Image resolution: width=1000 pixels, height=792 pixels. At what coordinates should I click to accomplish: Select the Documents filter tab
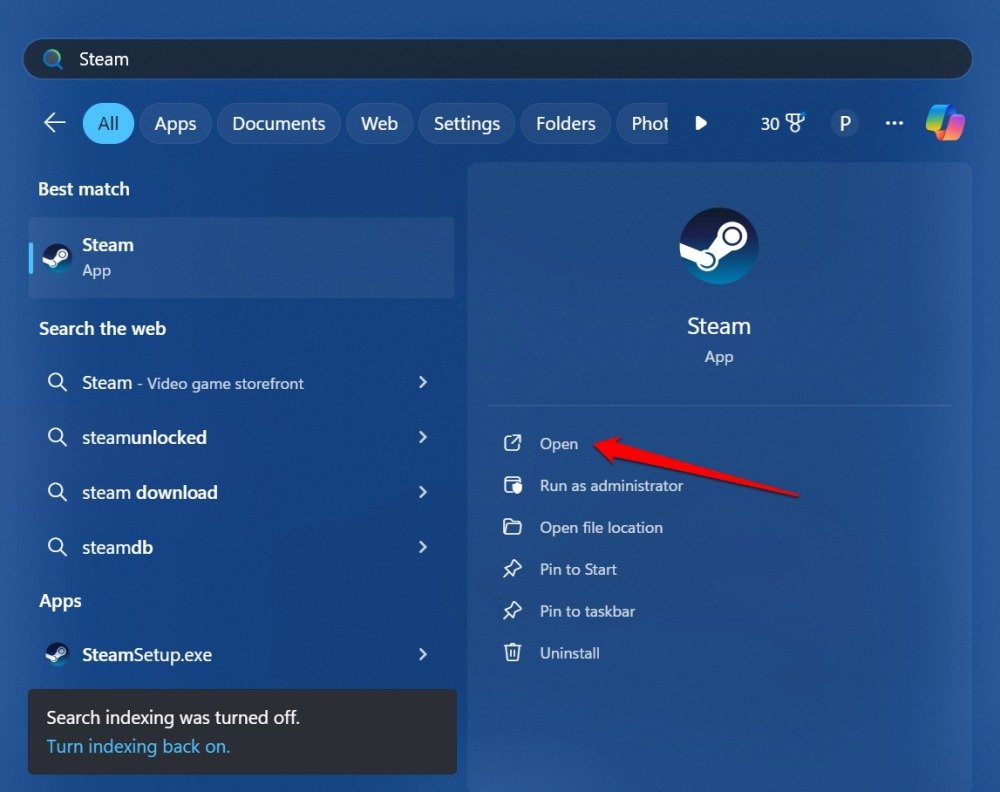(x=278, y=123)
